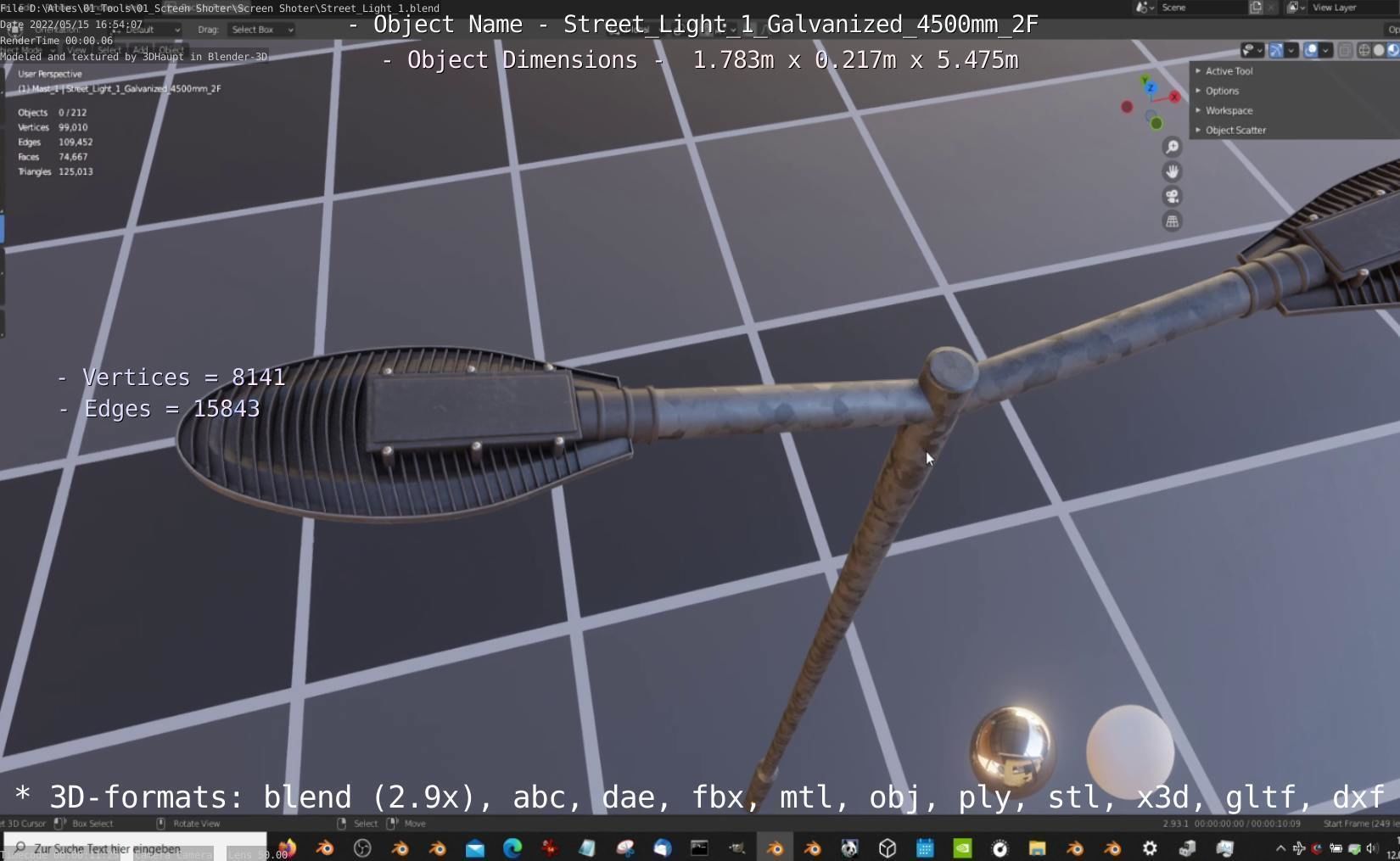Image resolution: width=1400 pixels, height=861 pixels.
Task: Open the panda icon app in taskbar
Action: (849, 847)
